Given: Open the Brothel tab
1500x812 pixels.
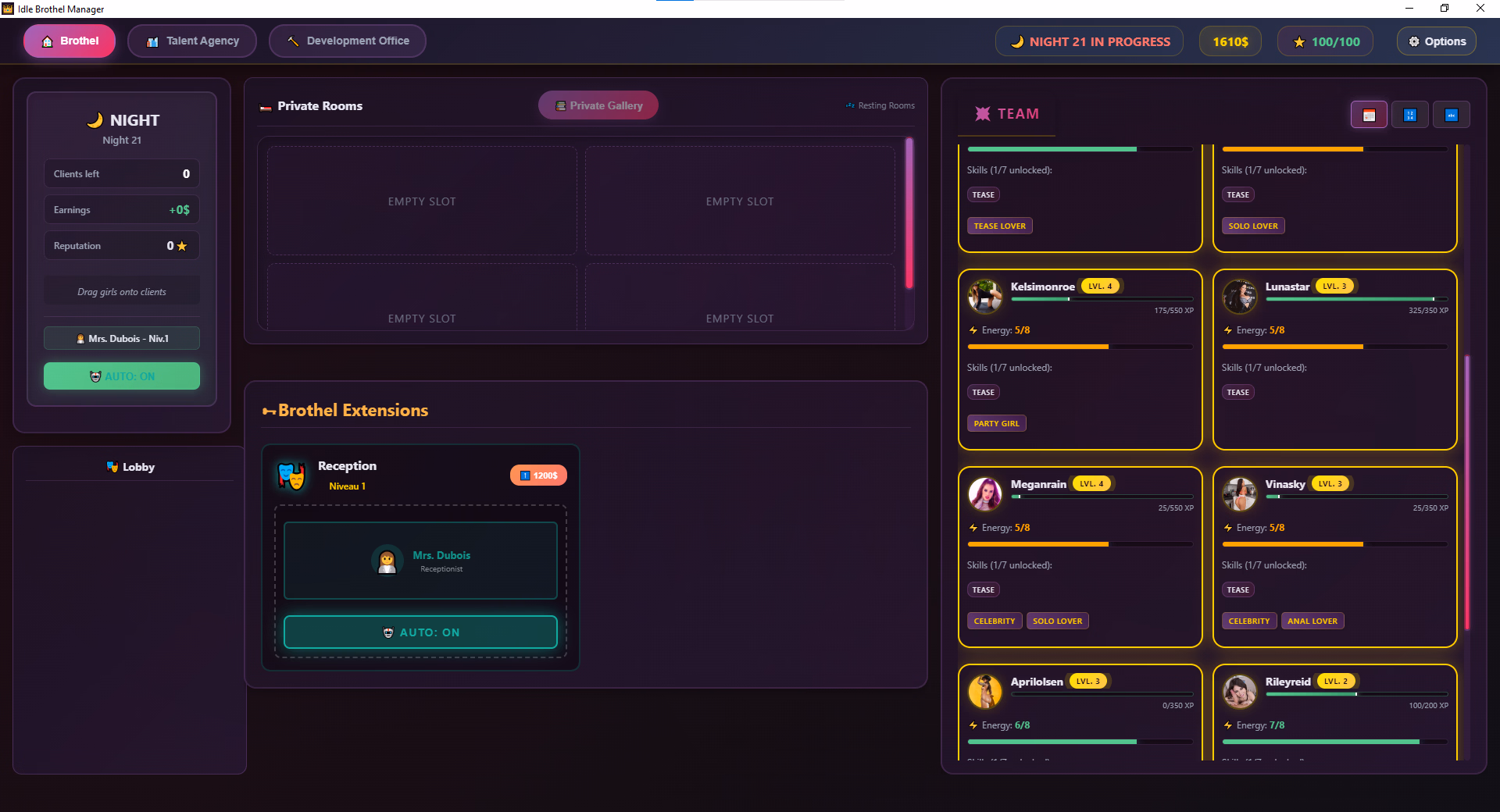Looking at the screenshot, I should [70, 41].
